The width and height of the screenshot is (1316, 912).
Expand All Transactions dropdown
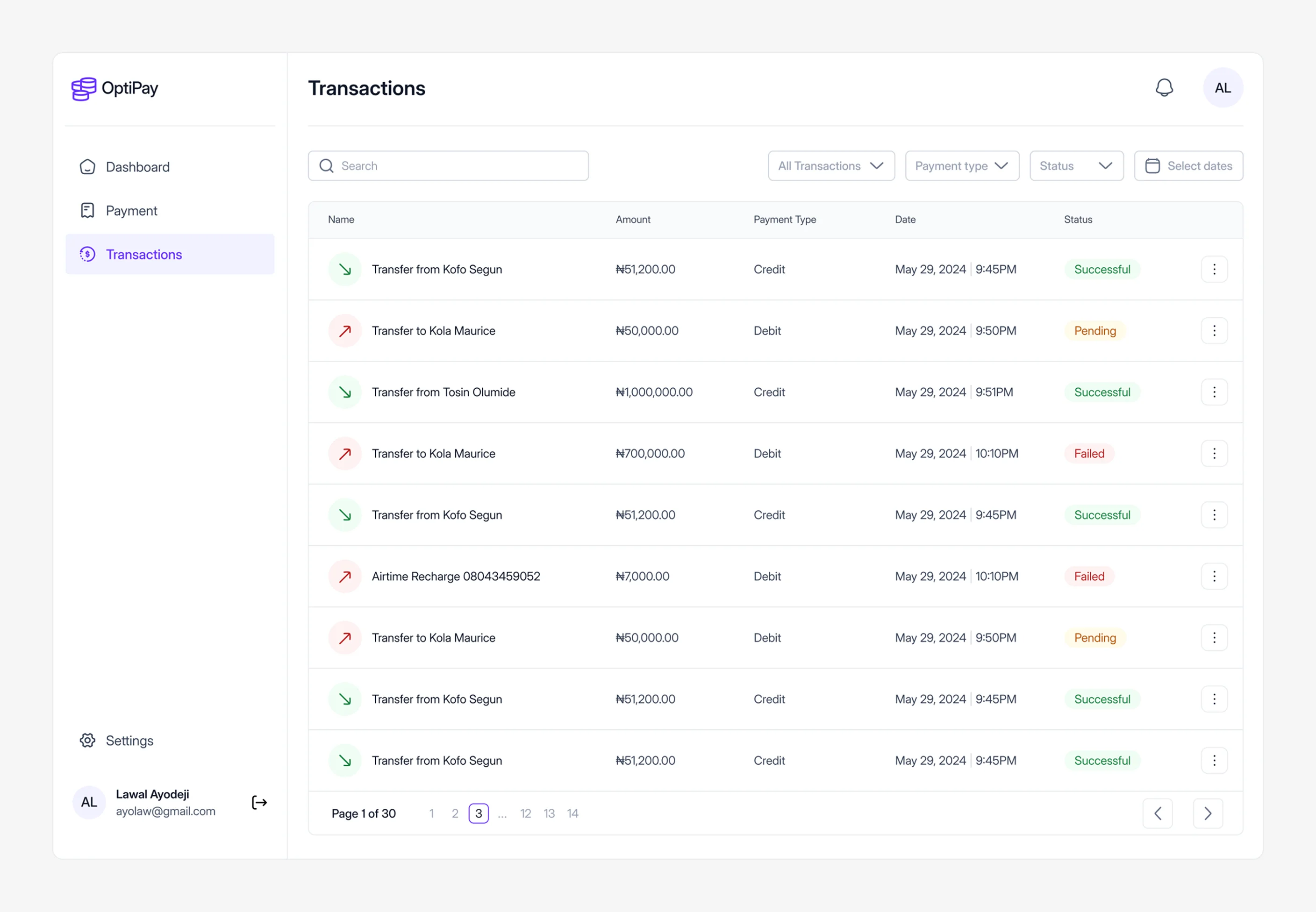click(831, 166)
